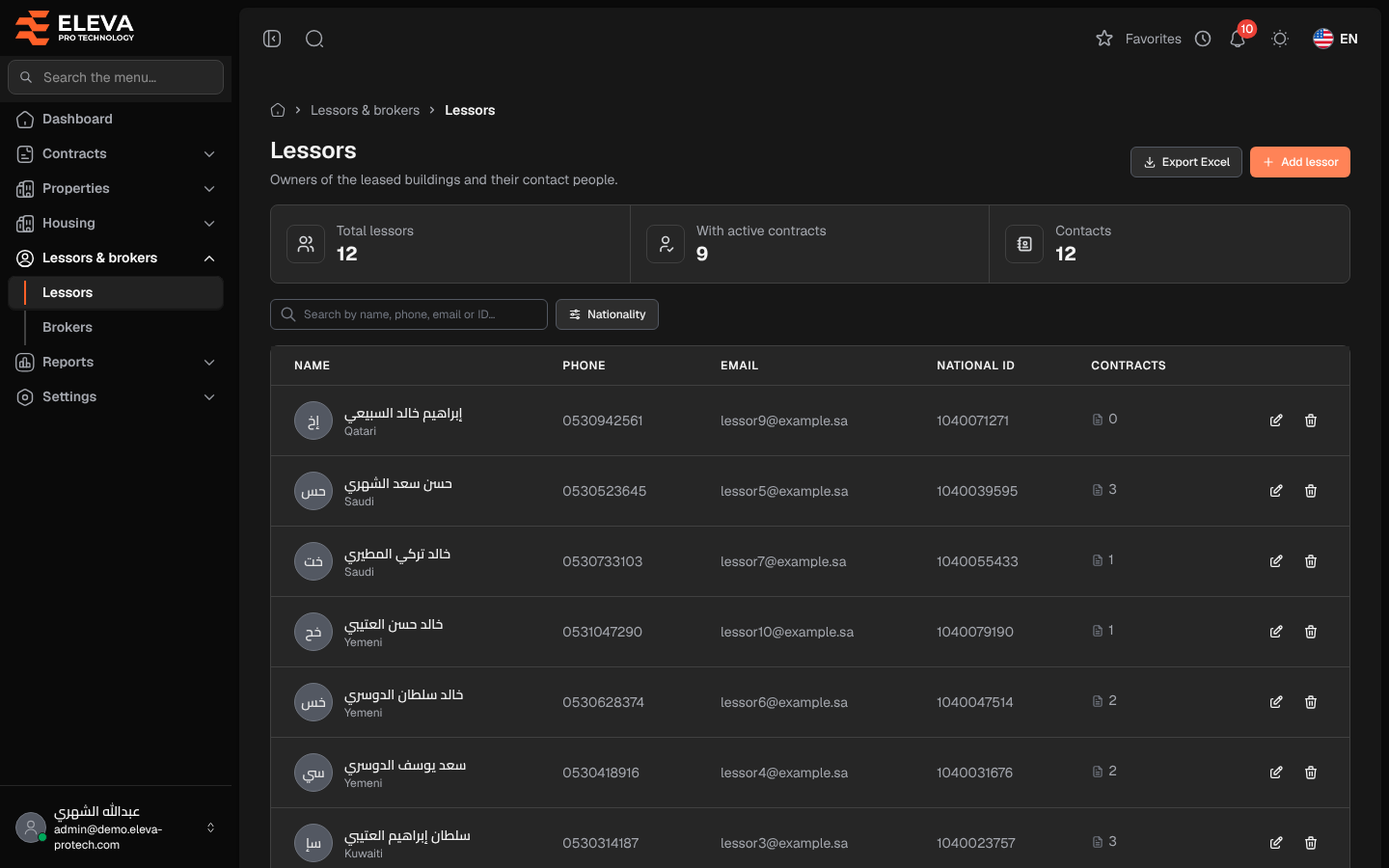This screenshot has height=868, width=1389.
Task: Expand the Contracts menu
Action: 116,153
